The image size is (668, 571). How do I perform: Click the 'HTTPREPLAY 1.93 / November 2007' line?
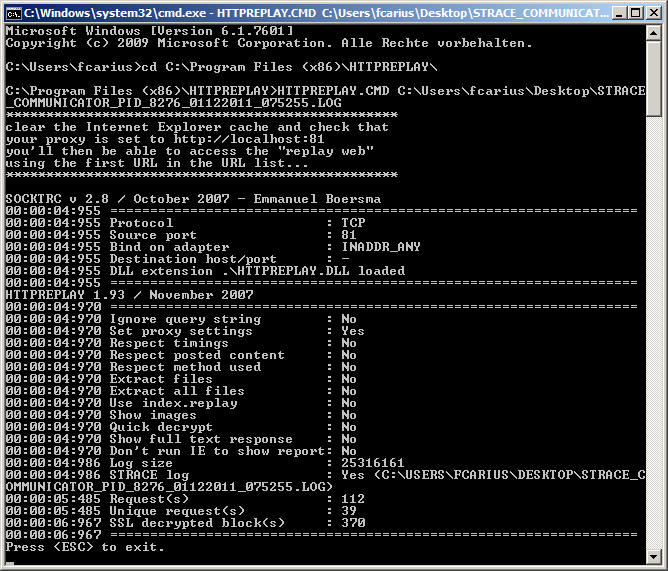click(x=130, y=295)
